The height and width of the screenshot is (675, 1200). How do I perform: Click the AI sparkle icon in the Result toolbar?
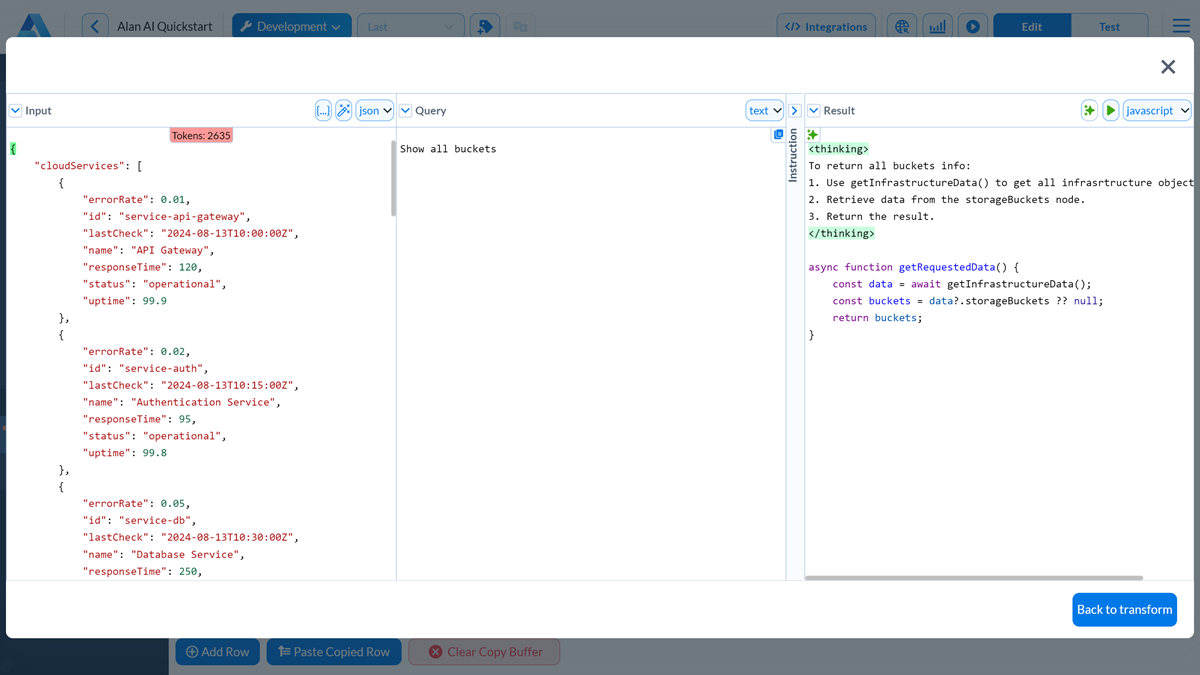click(1089, 110)
